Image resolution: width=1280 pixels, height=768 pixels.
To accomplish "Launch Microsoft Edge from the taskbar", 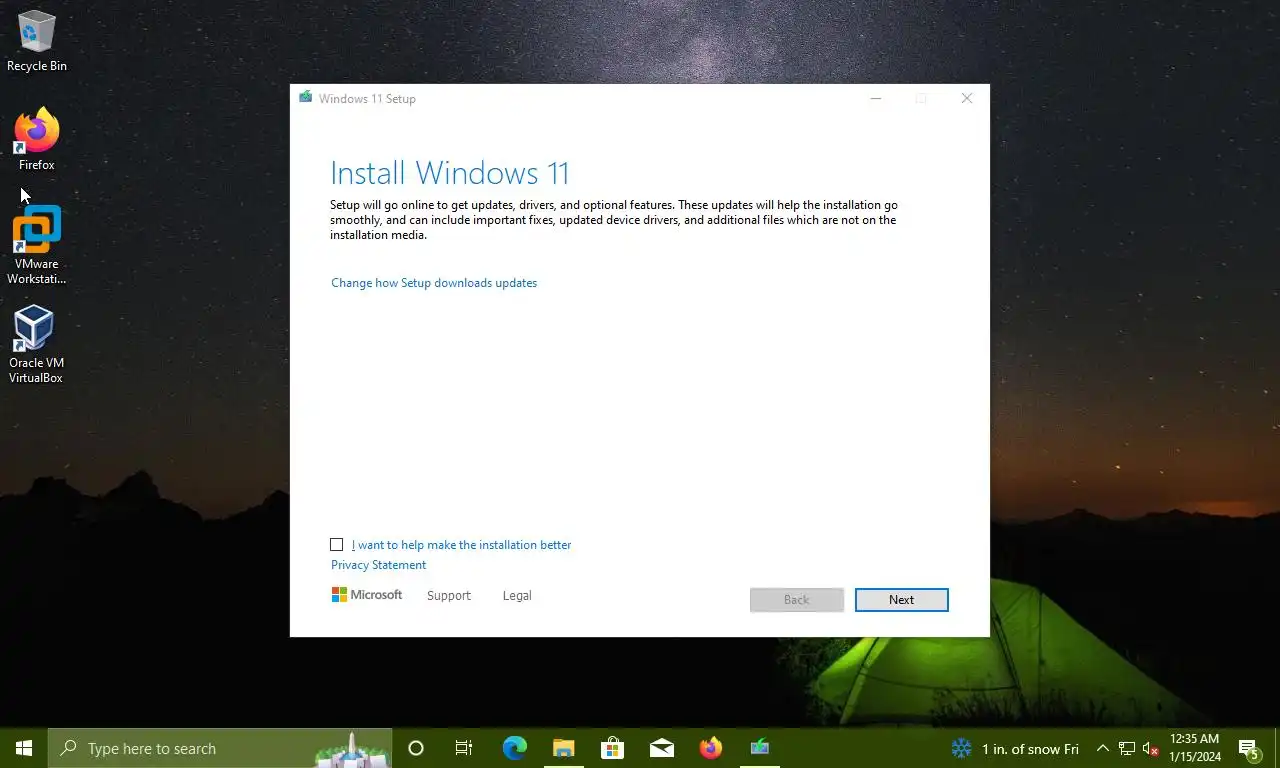I will coord(514,748).
